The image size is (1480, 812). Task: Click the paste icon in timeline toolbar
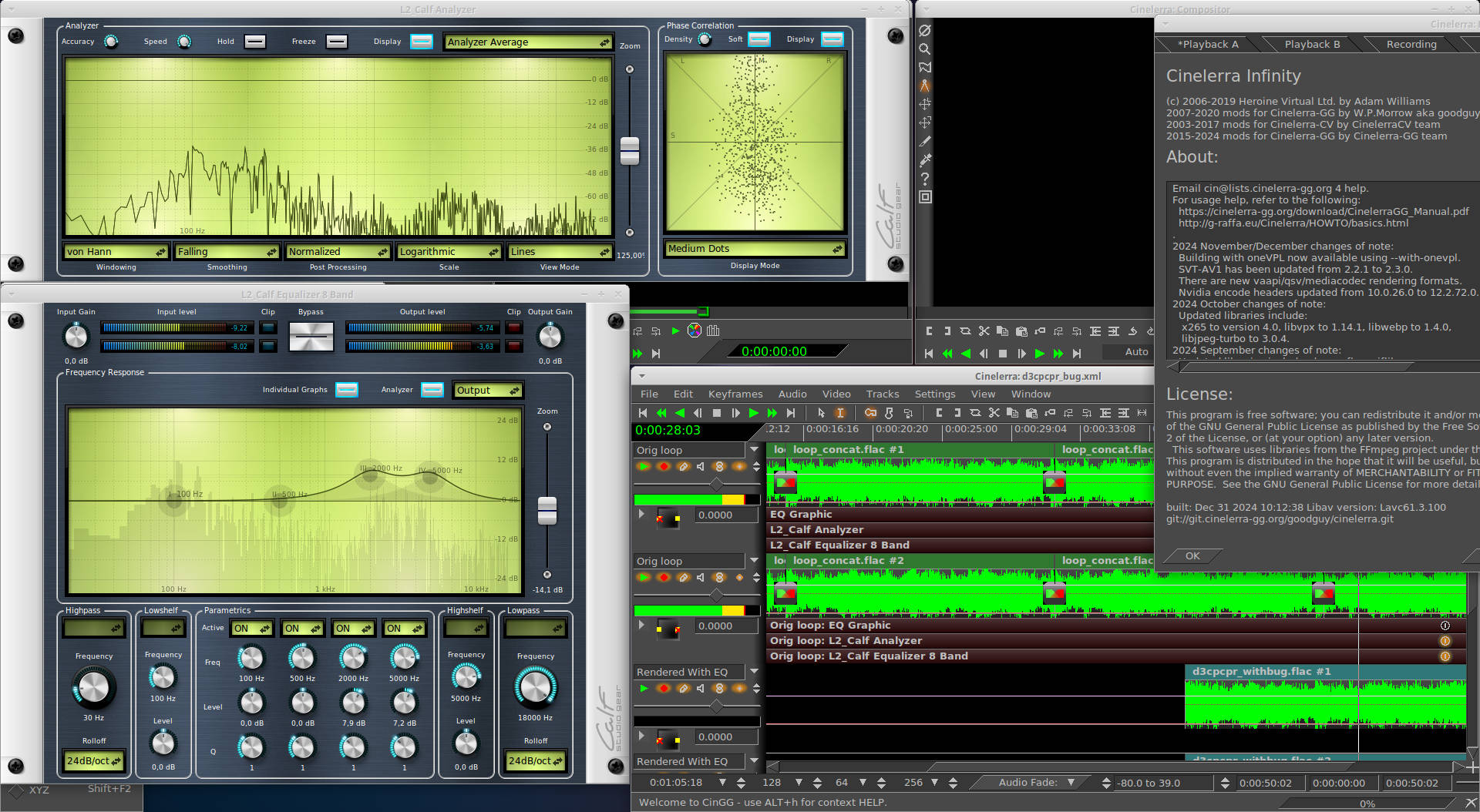[x=1031, y=413]
